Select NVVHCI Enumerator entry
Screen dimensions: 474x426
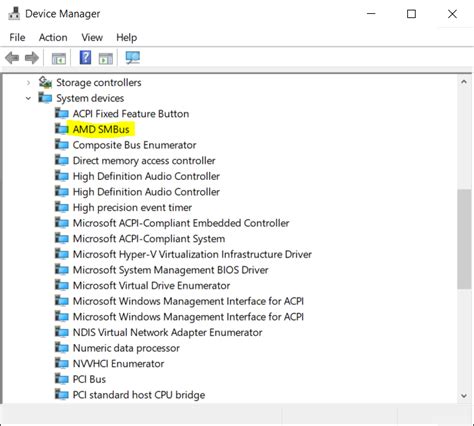(118, 363)
